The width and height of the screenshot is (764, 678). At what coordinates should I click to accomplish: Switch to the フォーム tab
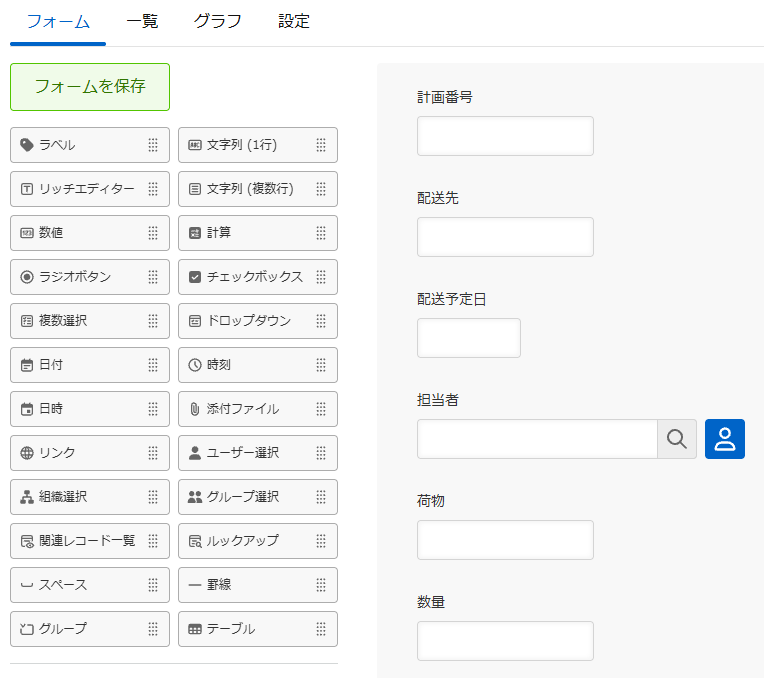(58, 22)
